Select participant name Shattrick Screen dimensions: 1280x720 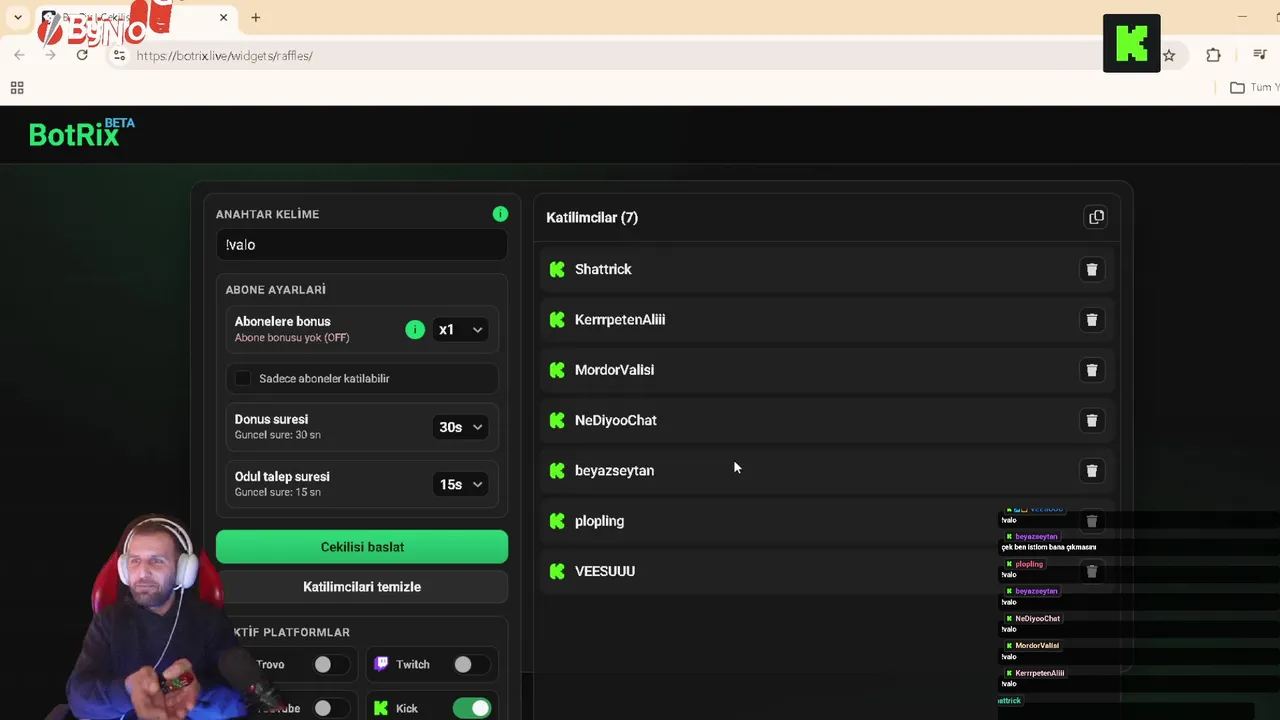tap(603, 269)
